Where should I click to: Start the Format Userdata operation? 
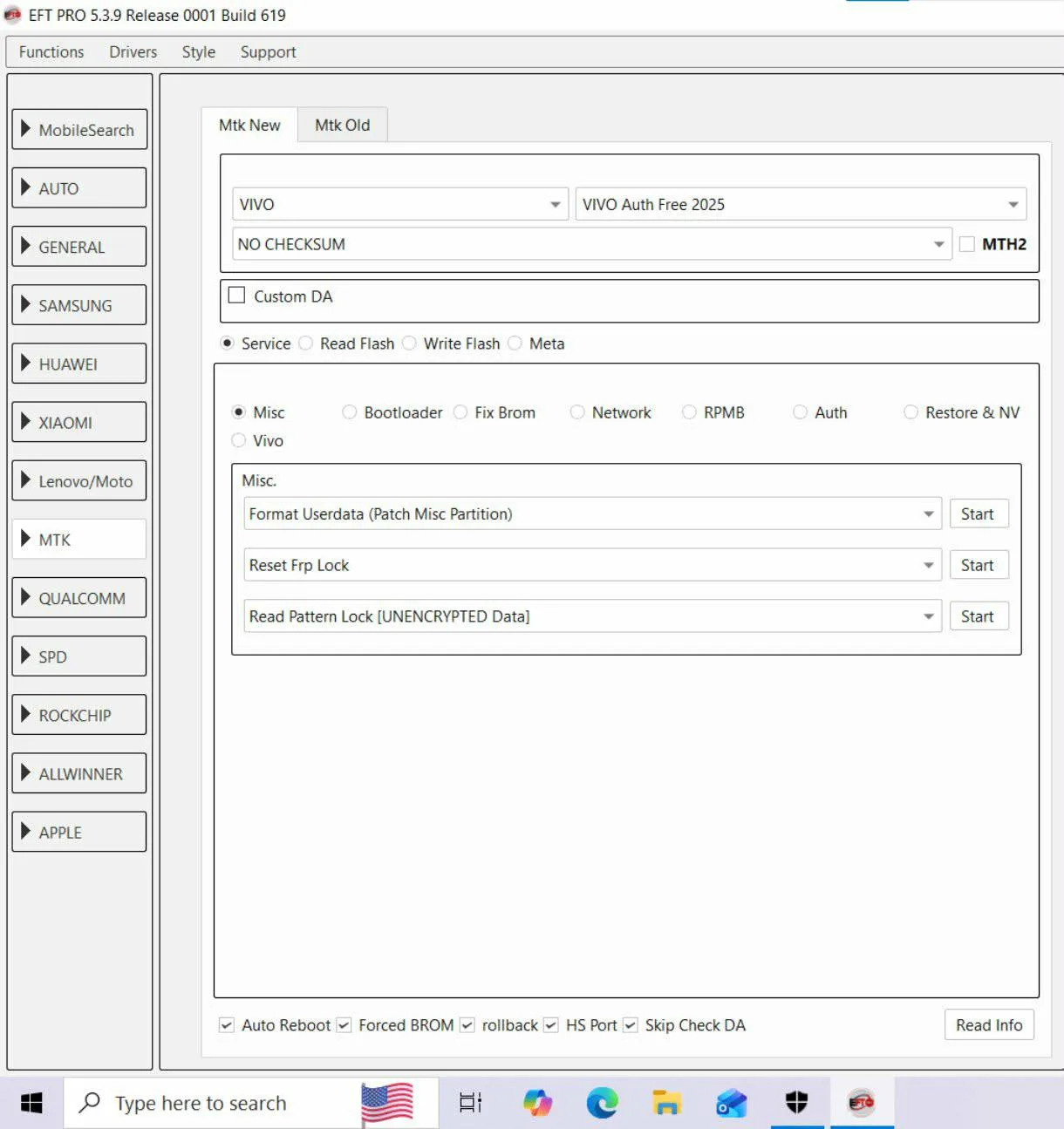(x=978, y=513)
